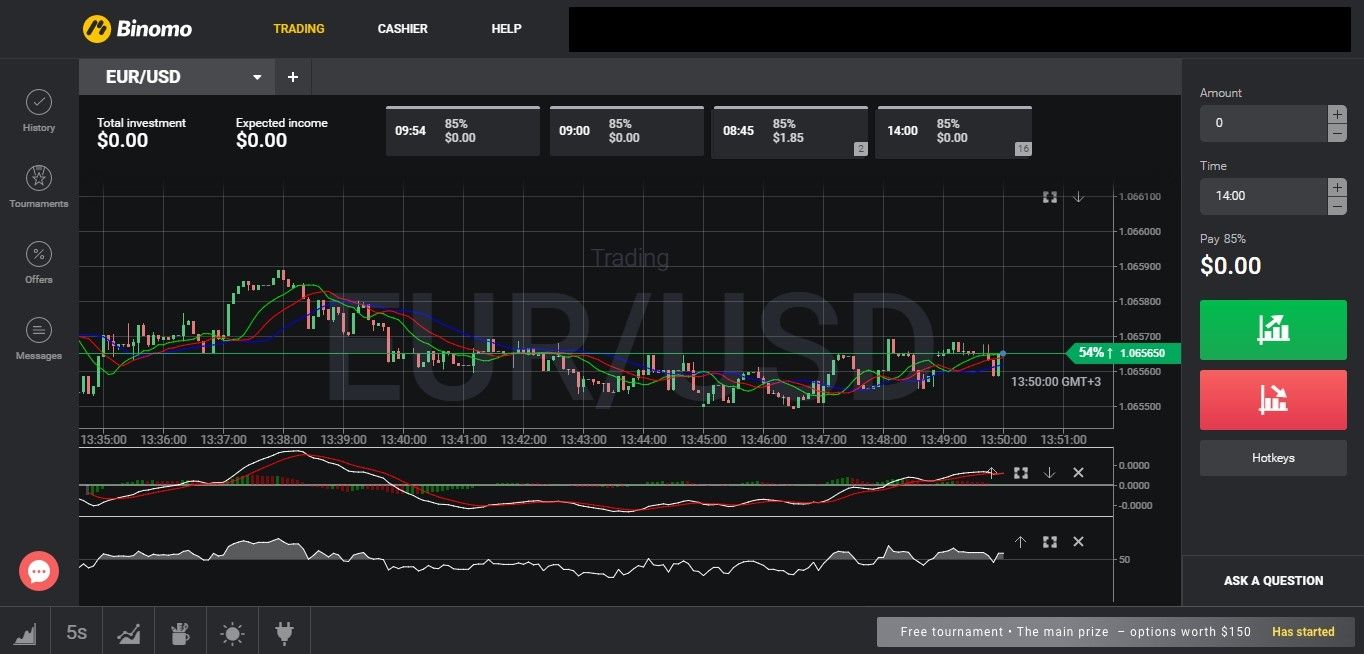
Task: Open the Messages section
Action: 39,339
